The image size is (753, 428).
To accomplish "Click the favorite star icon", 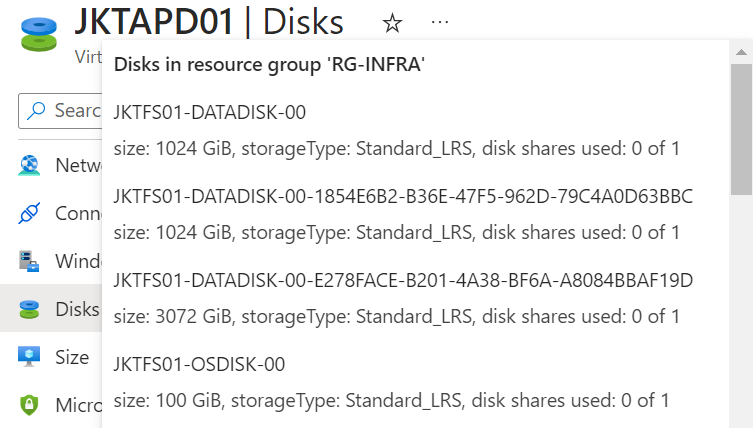I will [392, 23].
